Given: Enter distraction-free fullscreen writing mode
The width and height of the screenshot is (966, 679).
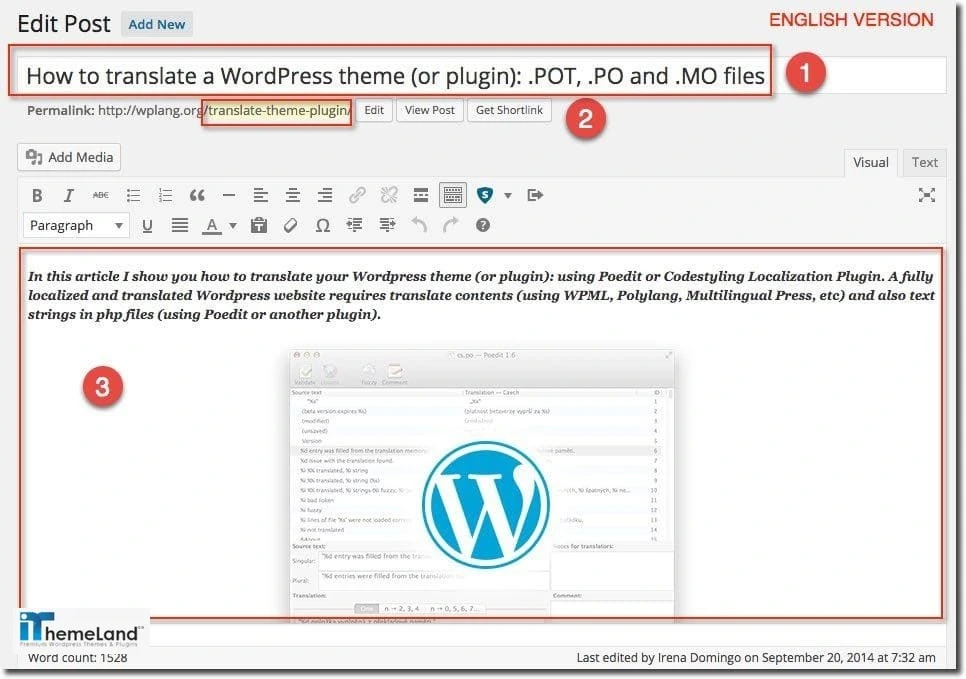Looking at the screenshot, I should (x=927, y=195).
